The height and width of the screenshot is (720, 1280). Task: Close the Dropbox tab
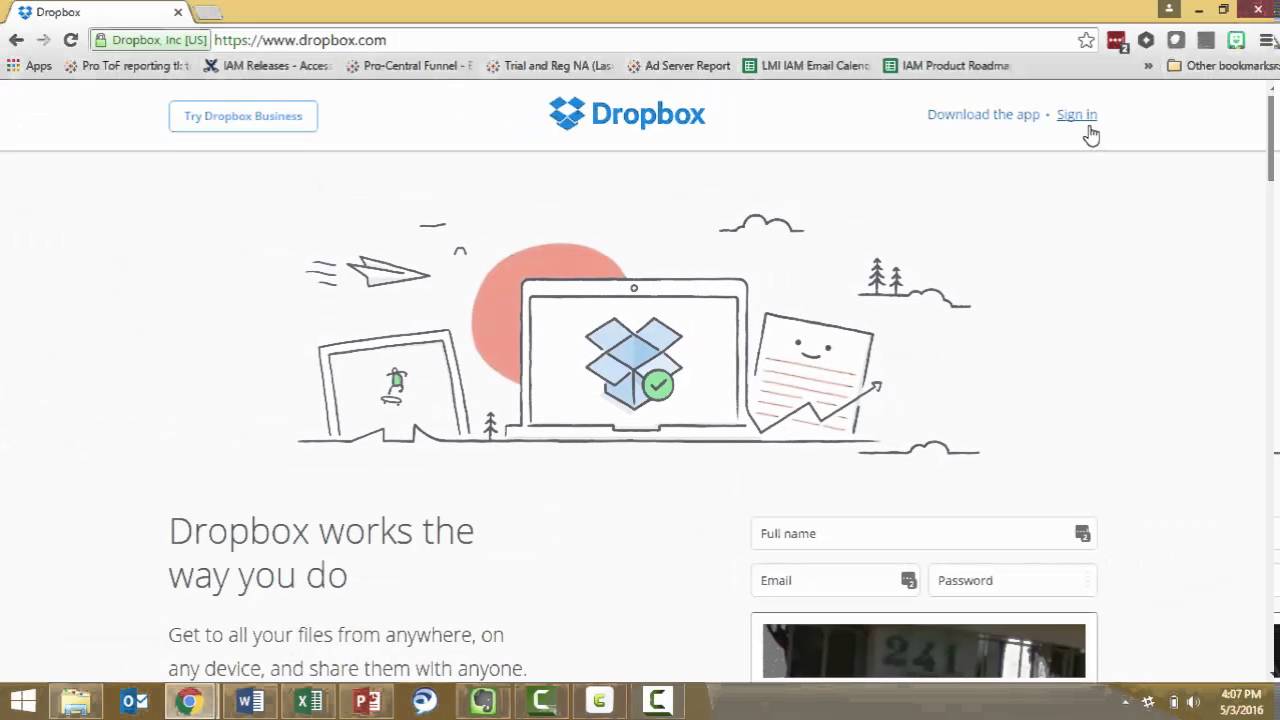(x=178, y=12)
